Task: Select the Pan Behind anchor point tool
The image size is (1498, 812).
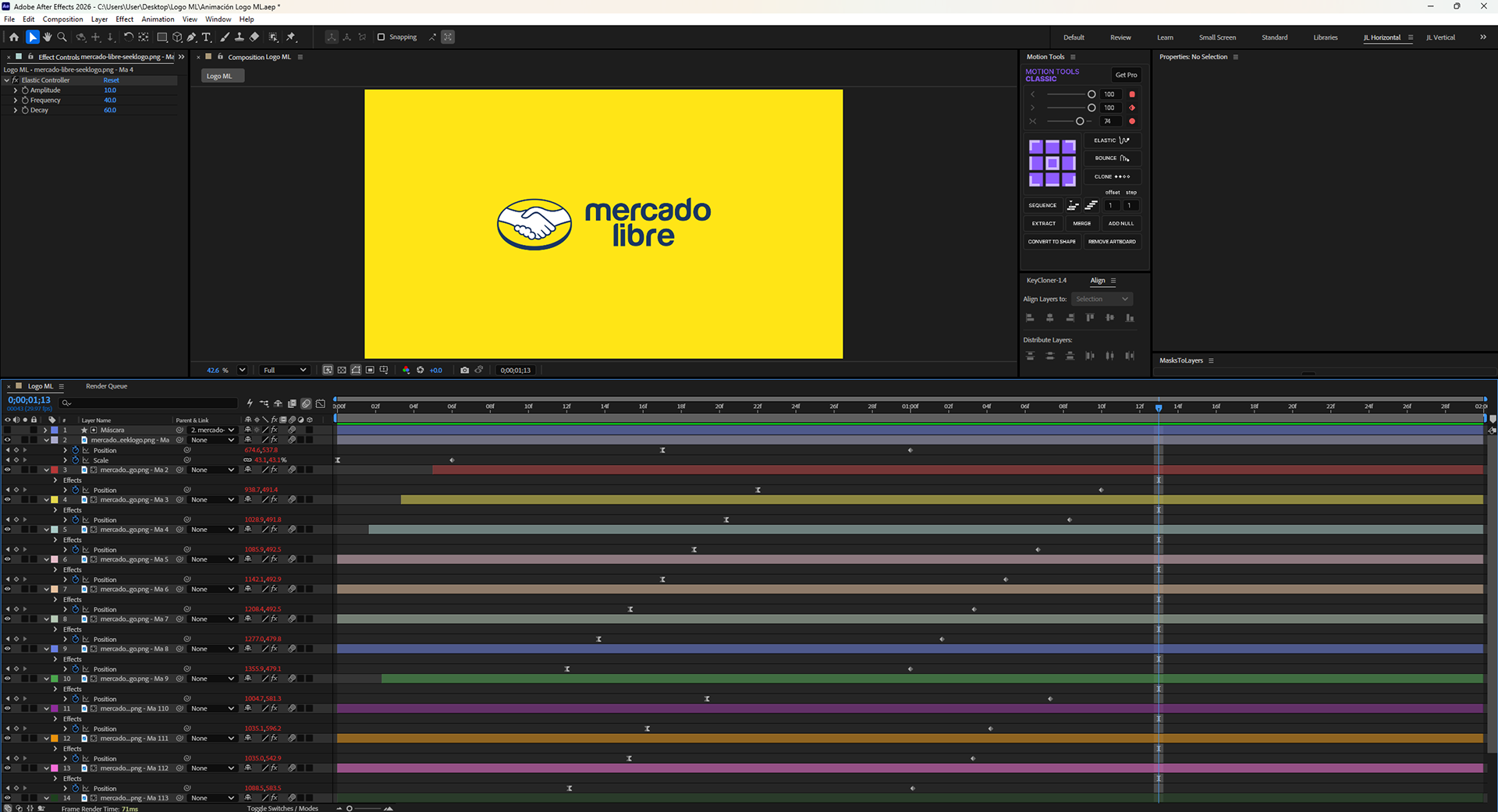Action: [x=144, y=37]
